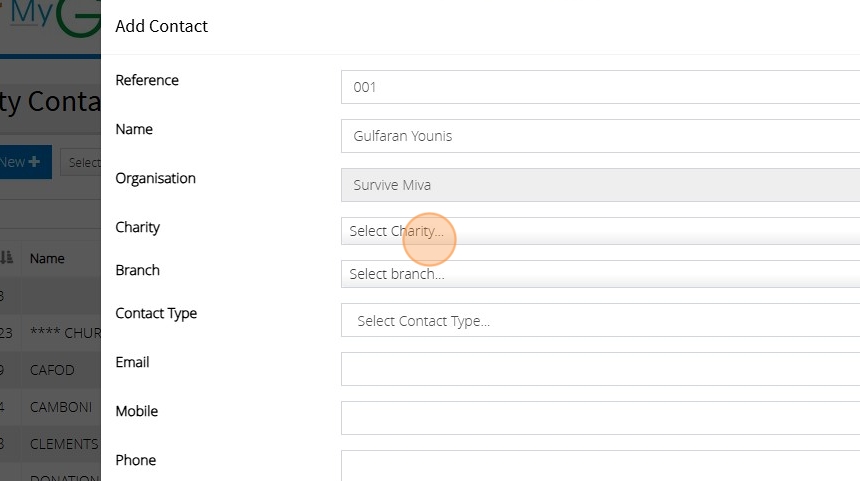Screen dimensions: 860x481
Task: Click the Reference input showing 001
Action: tap(600, 87)
